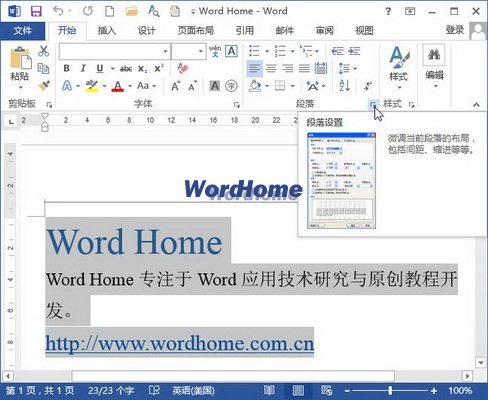Apply enclosed character (字) icon
This screenshot has height=400, width=488.
231,86
